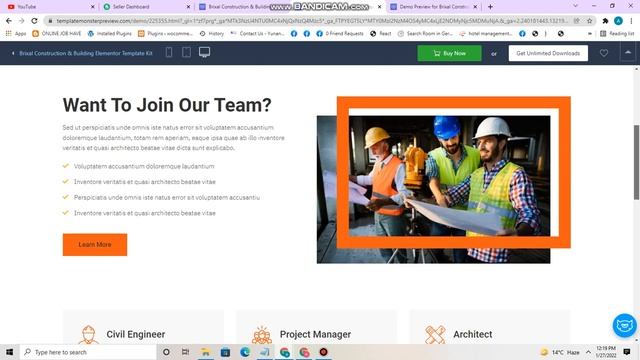Open the hotel management bookmark
Image resolution: width=640 pixels, height=360 pixels.
(x=486, y=33)
